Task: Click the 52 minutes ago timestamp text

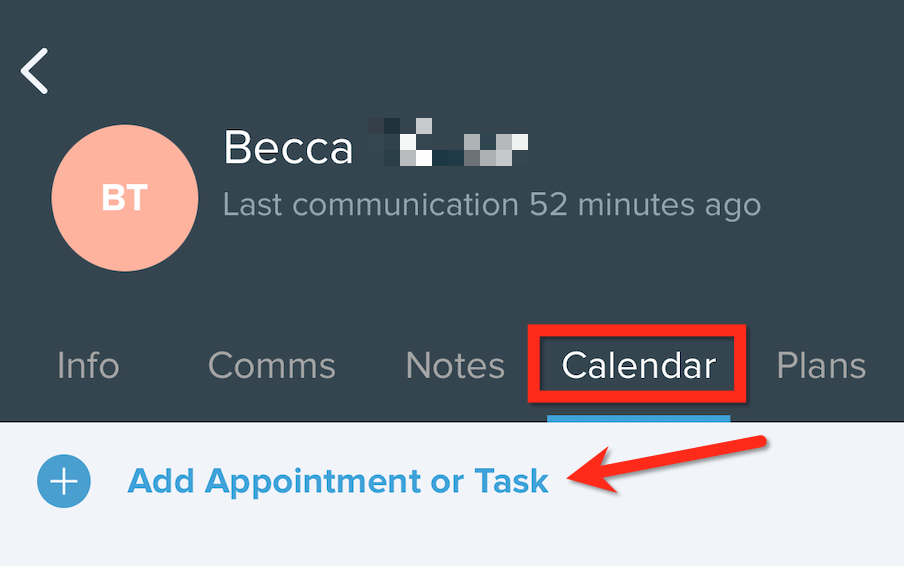Action: pyautogui.click(x=645, y=205)
